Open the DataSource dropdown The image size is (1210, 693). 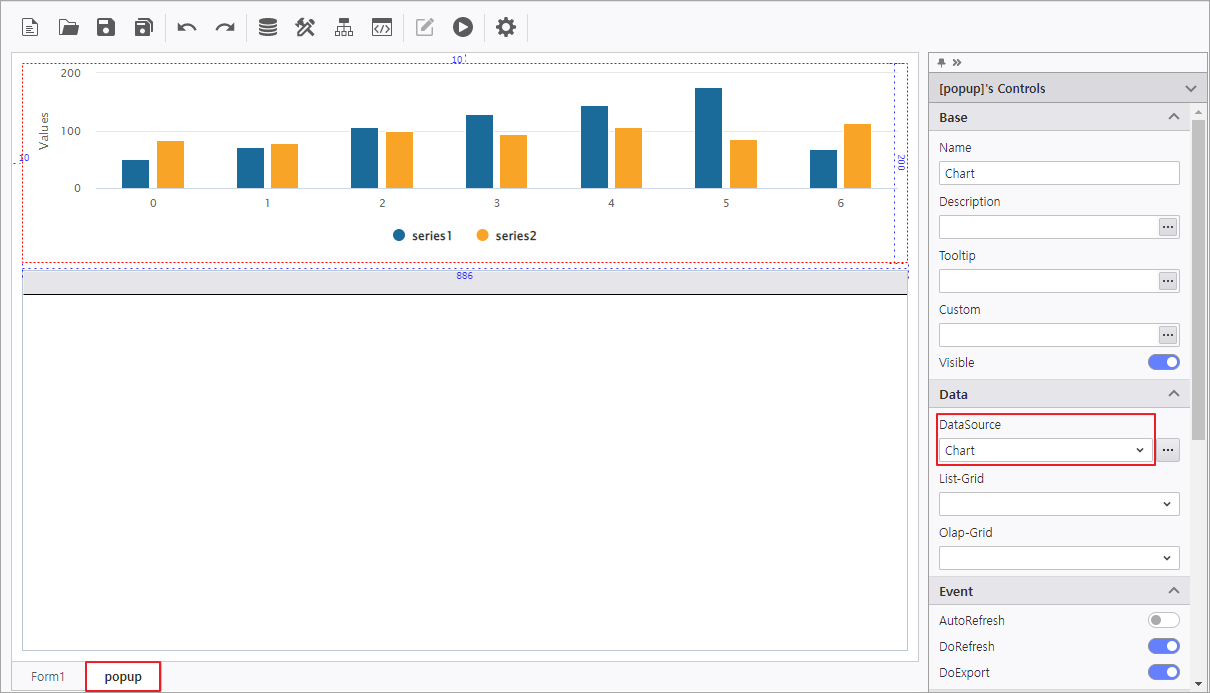coord(1045,451)
